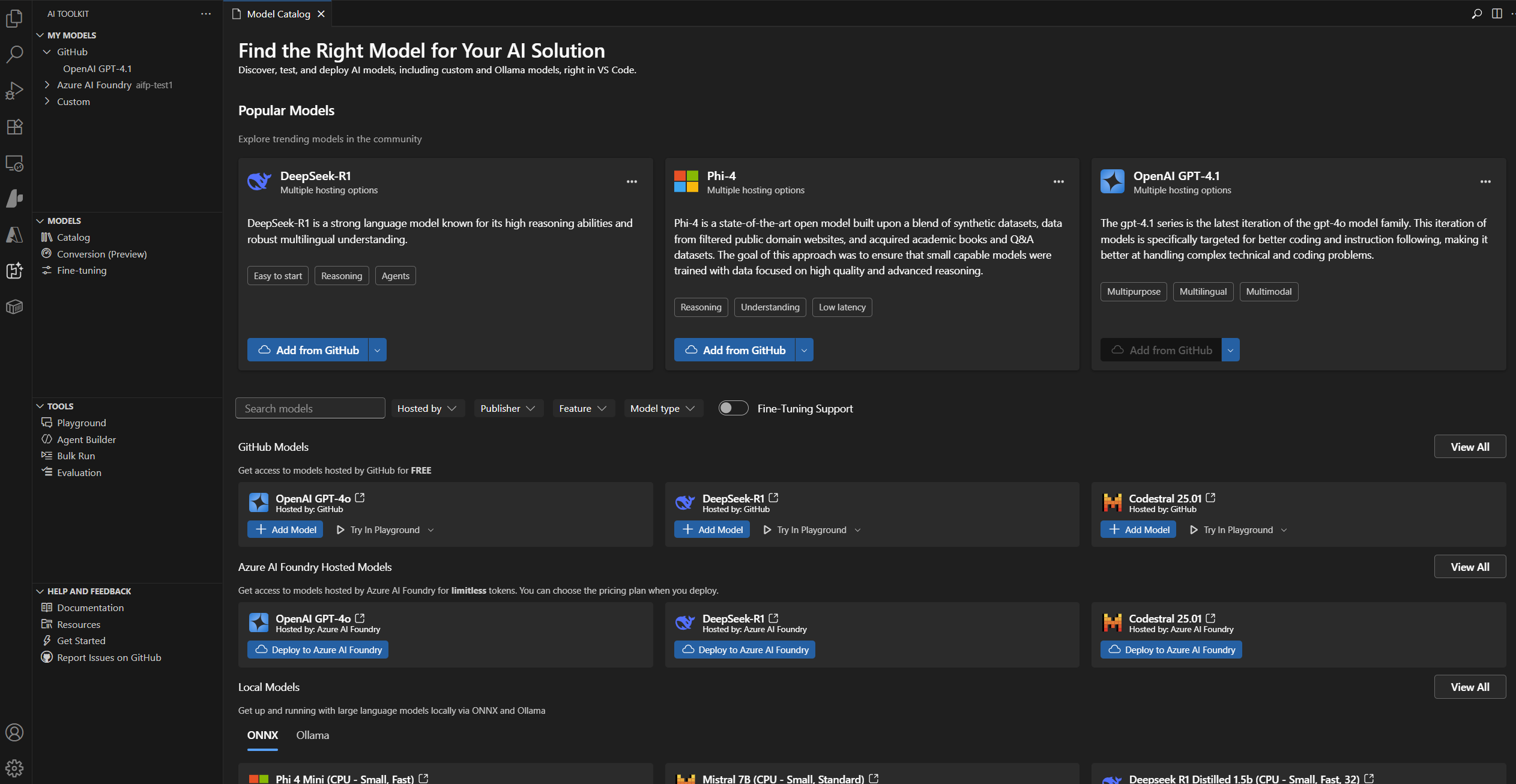Open the Bulk Run tool
This screenshot has width=1516, height=784.
(x=76, y=456)
